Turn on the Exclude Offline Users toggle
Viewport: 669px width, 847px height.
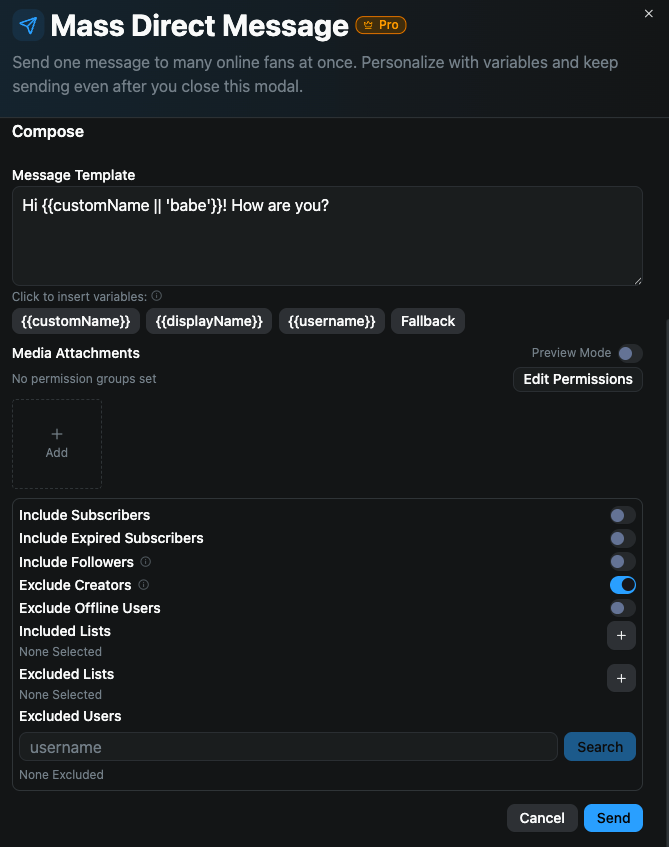coord(622,608)
